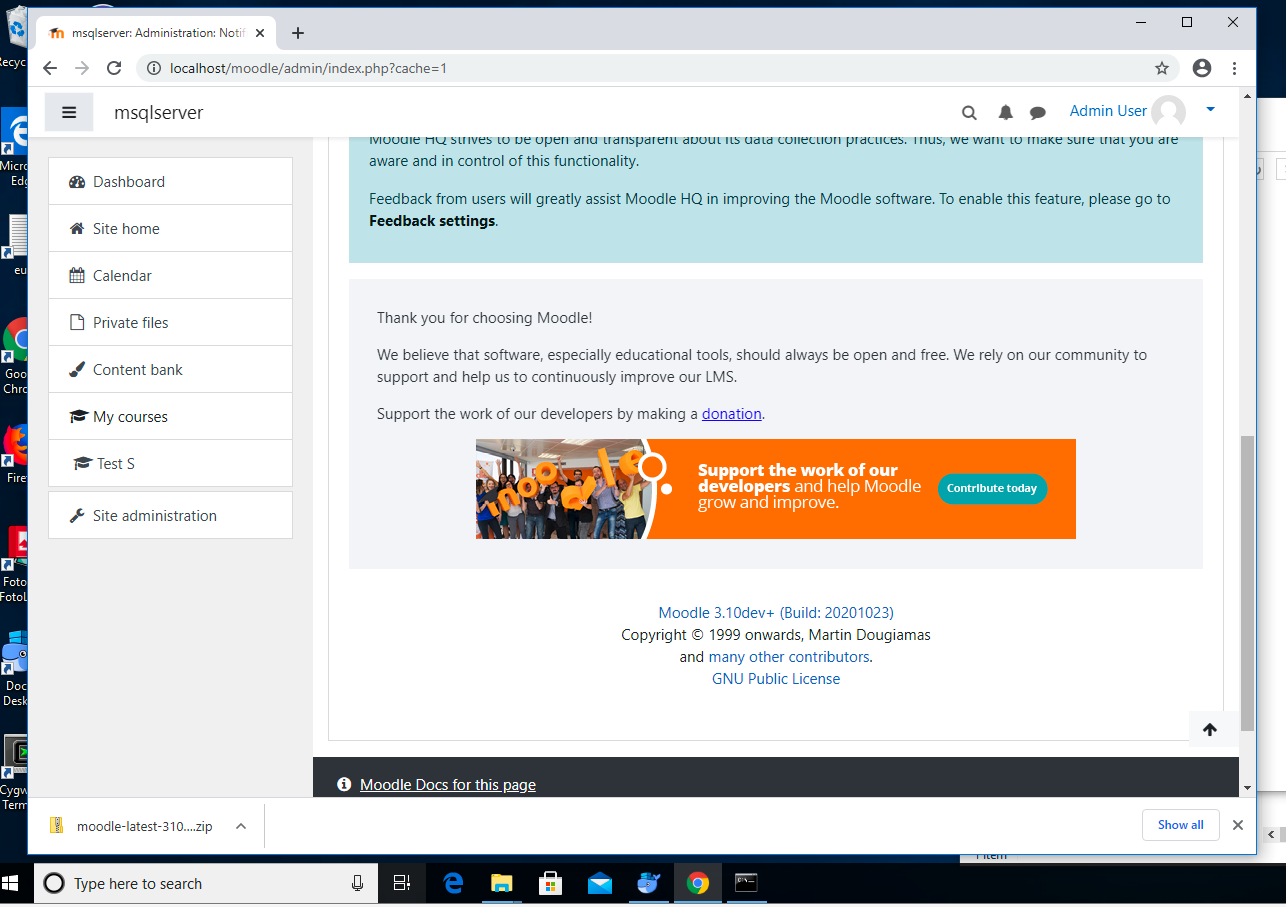
Task: Click the page vertical scrollbar thumb
Action: pos(1247,583)
